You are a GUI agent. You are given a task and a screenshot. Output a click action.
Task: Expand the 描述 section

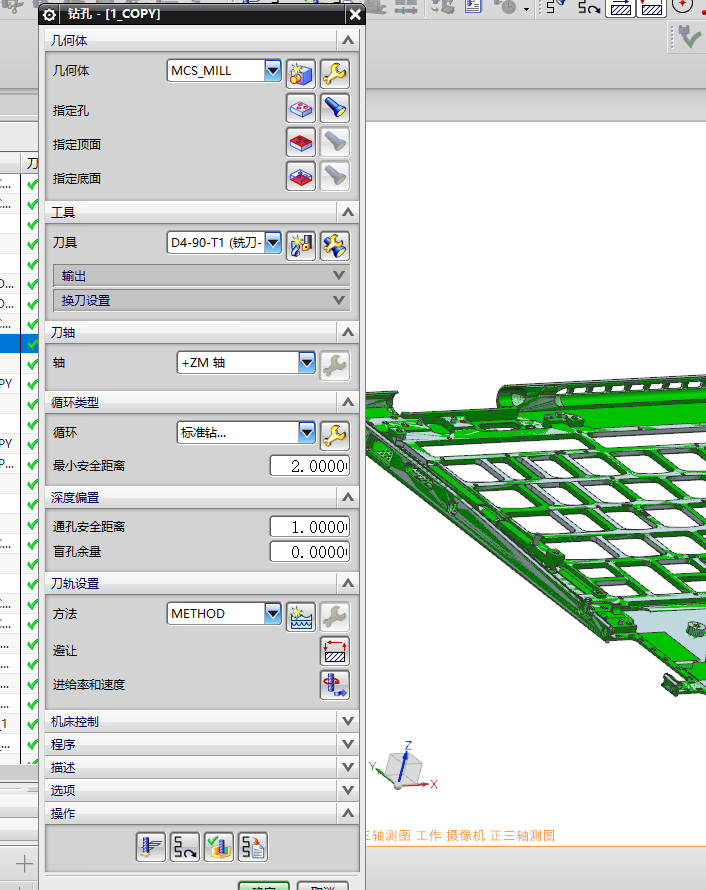point(348,767)
